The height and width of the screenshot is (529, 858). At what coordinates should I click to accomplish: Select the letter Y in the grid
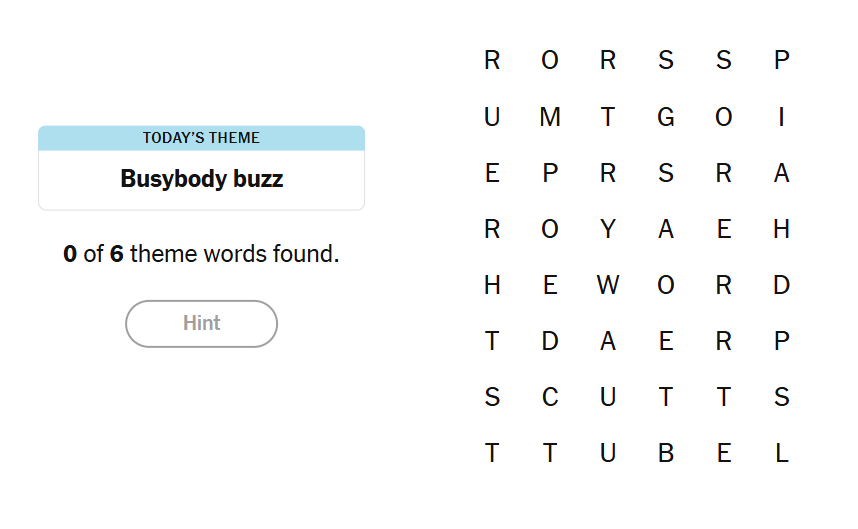tap(608, 230)
